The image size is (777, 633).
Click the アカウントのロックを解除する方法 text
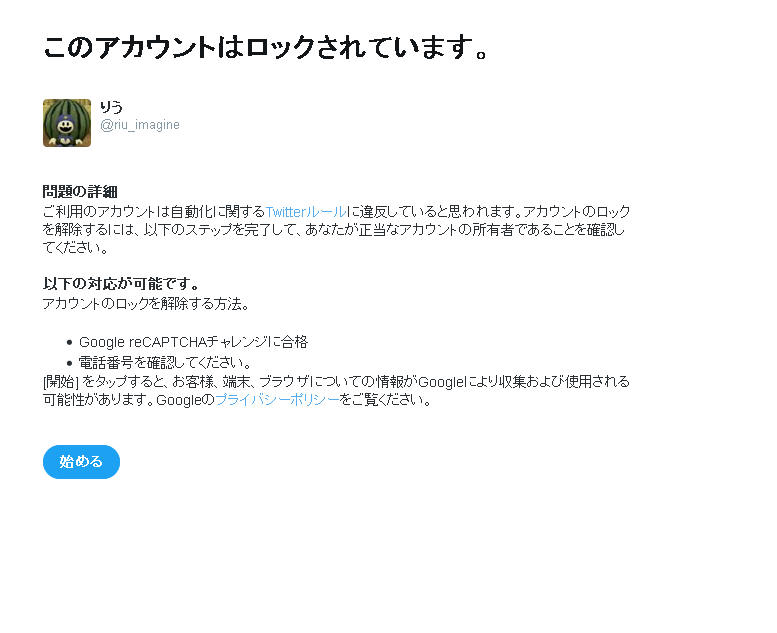point(146,304)
